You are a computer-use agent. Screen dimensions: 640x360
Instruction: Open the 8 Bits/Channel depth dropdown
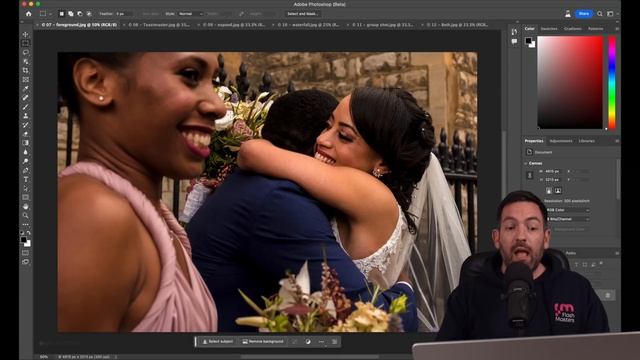click(568, 219)
